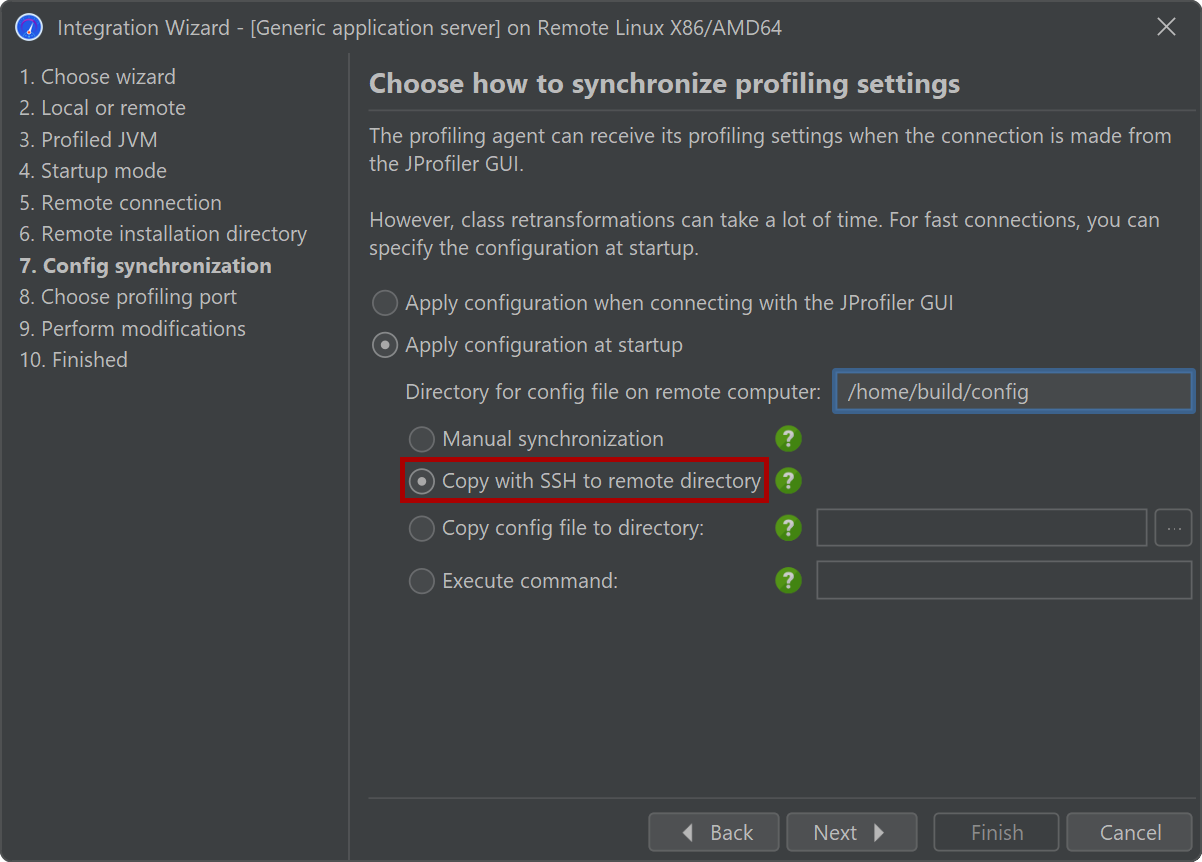Viewport: 1202px width, 862px height.
Task: Select Apply configuration when connecting with GUI
Action: [x=385, y=303]
